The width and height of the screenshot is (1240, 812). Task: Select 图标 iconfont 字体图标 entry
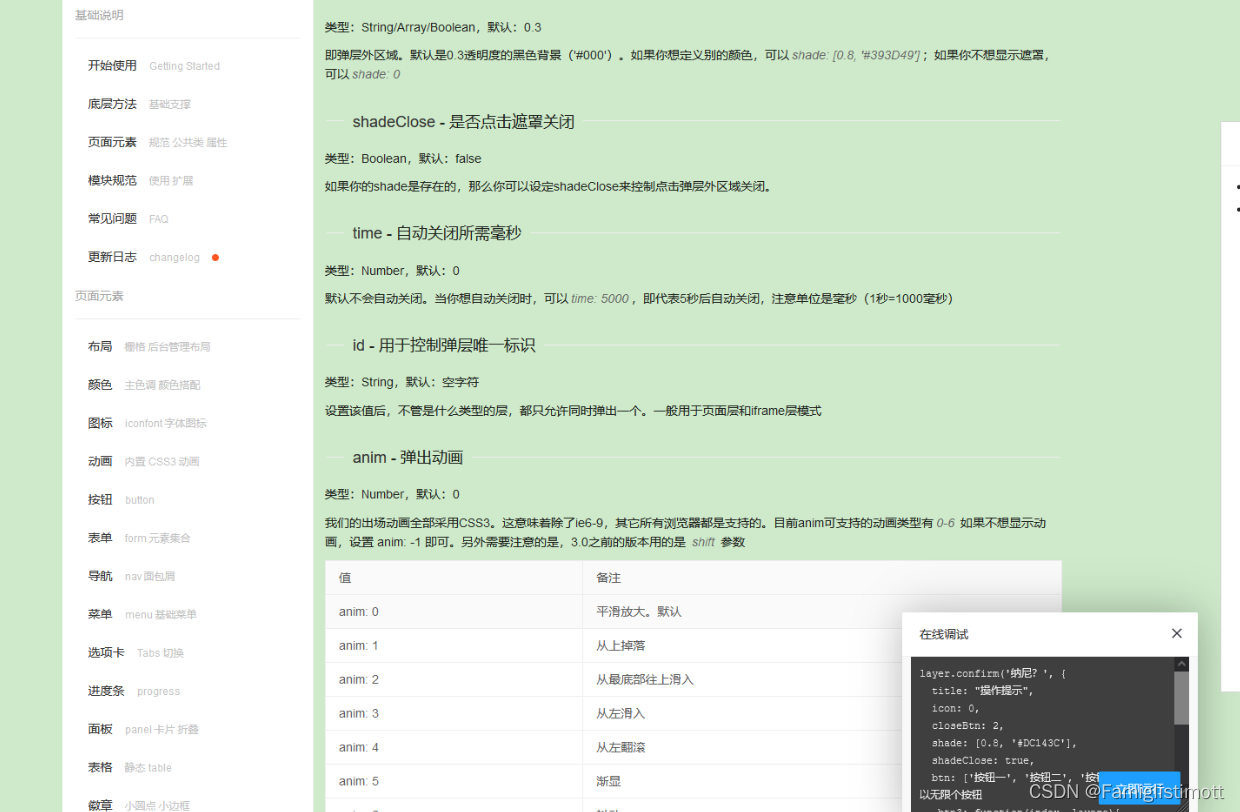135,422
